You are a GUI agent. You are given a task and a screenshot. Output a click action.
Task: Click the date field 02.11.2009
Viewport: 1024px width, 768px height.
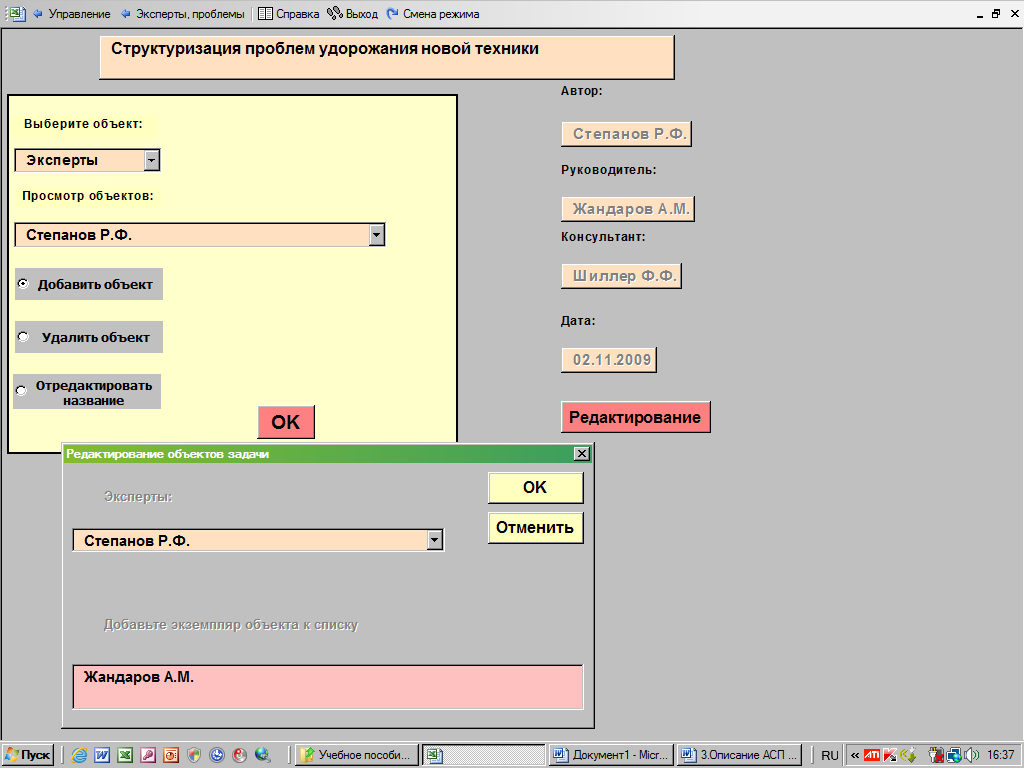click(609, 360)
